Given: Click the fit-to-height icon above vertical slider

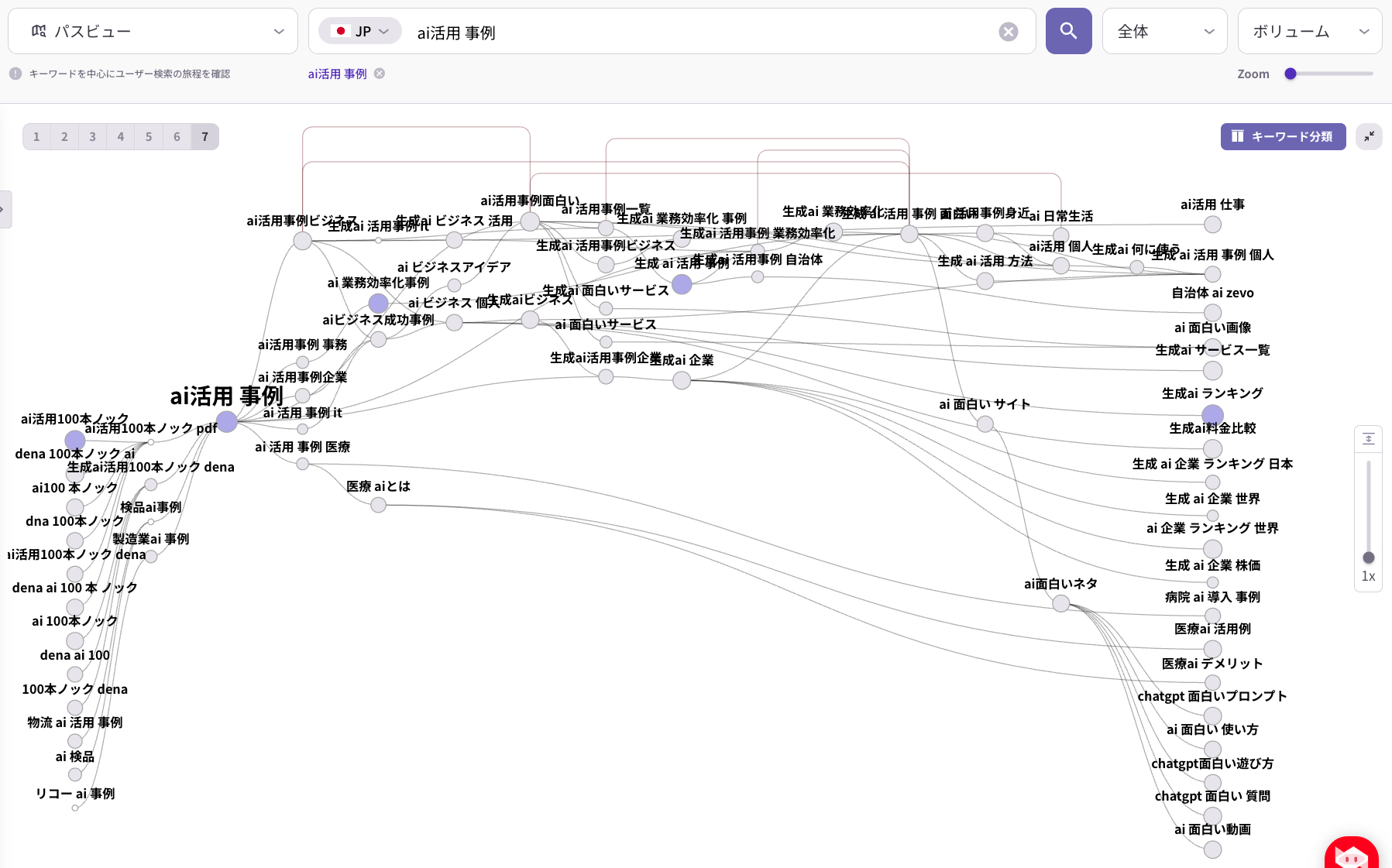Looking at the screenshot, I should (1368, 439).
